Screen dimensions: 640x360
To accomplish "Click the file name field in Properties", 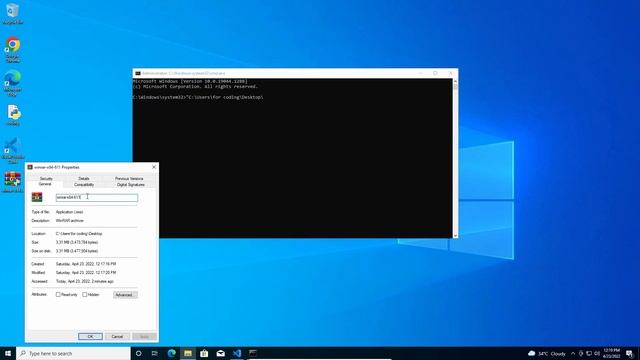I will coord(97,198).
